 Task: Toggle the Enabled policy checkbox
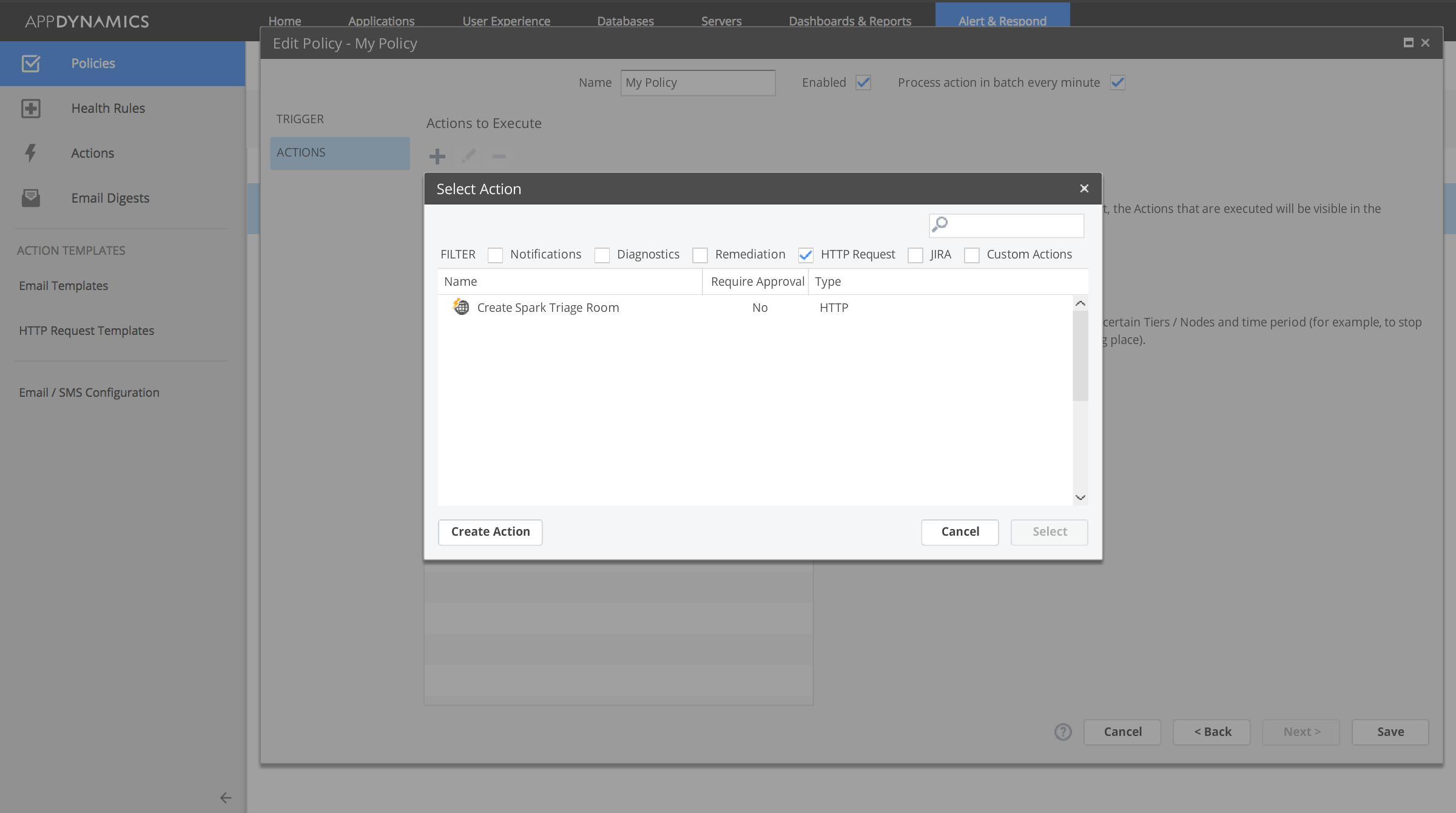(x=863, y=82)
